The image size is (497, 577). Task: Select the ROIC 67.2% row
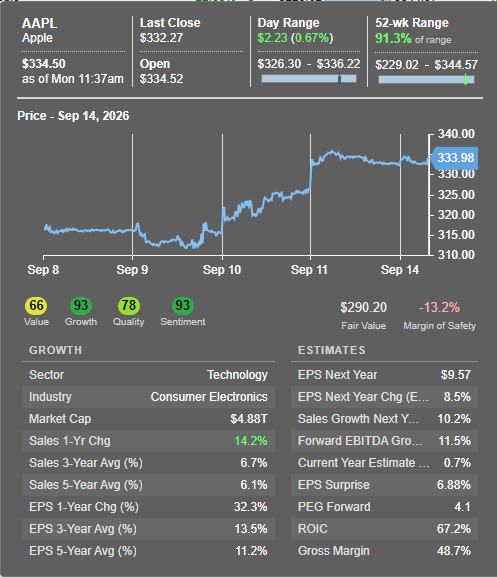pos(384,529)
